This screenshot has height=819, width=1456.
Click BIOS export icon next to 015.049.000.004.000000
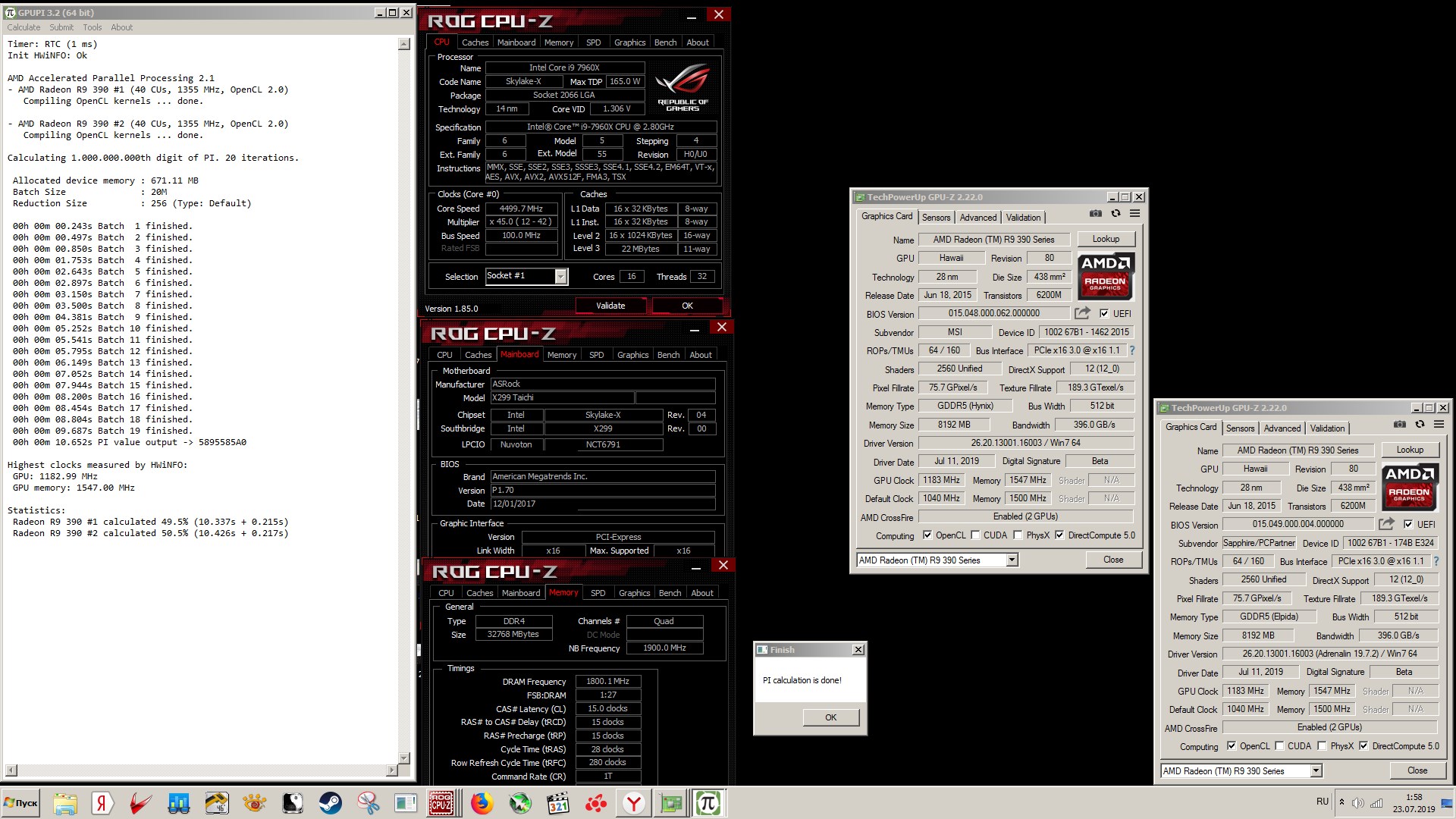click(x=1386, y=524)
